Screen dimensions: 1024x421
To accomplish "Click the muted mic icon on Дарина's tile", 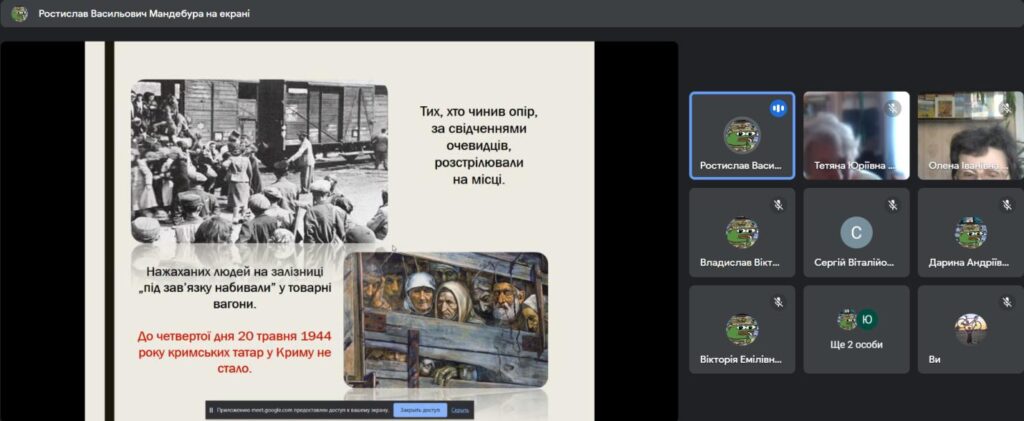I will 1005,205.
